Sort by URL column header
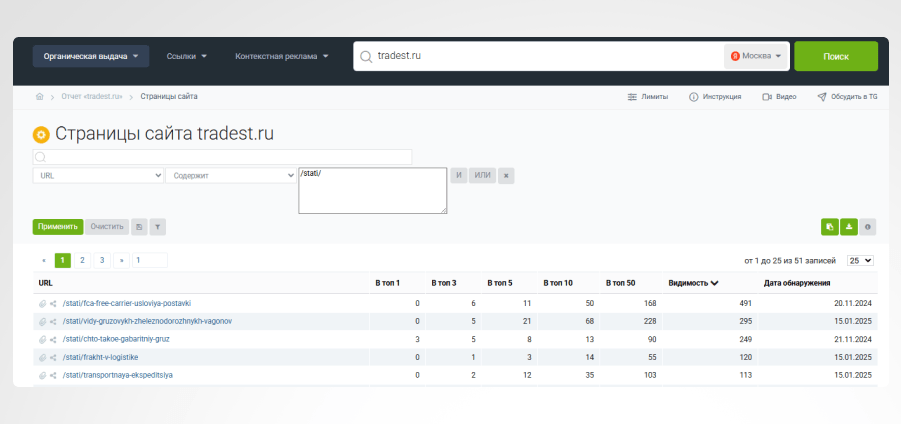 pyautogui.click(x=45, y=283)
